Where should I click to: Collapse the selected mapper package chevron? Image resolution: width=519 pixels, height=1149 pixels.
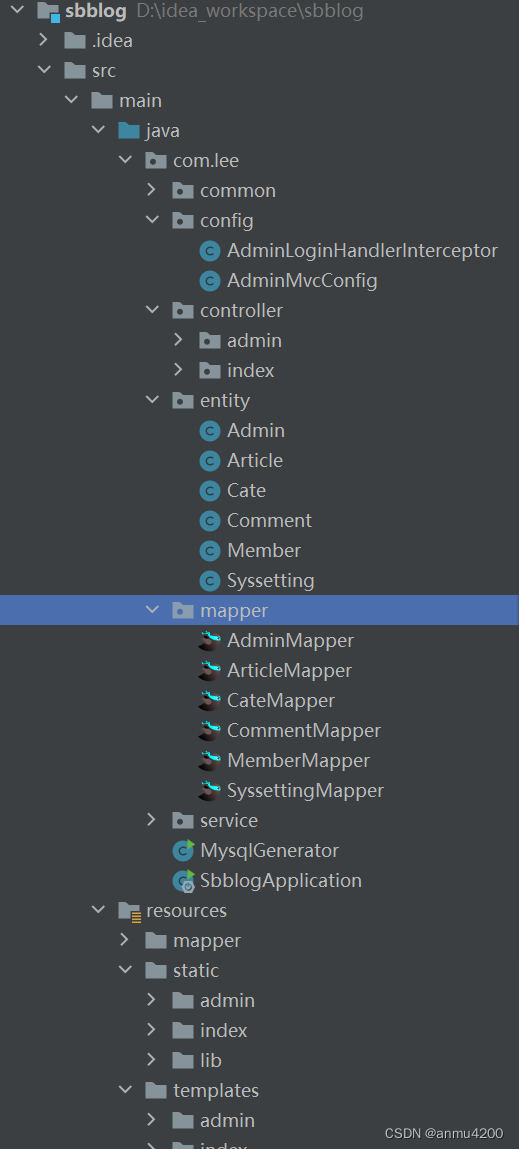click(x=152, y=610)
